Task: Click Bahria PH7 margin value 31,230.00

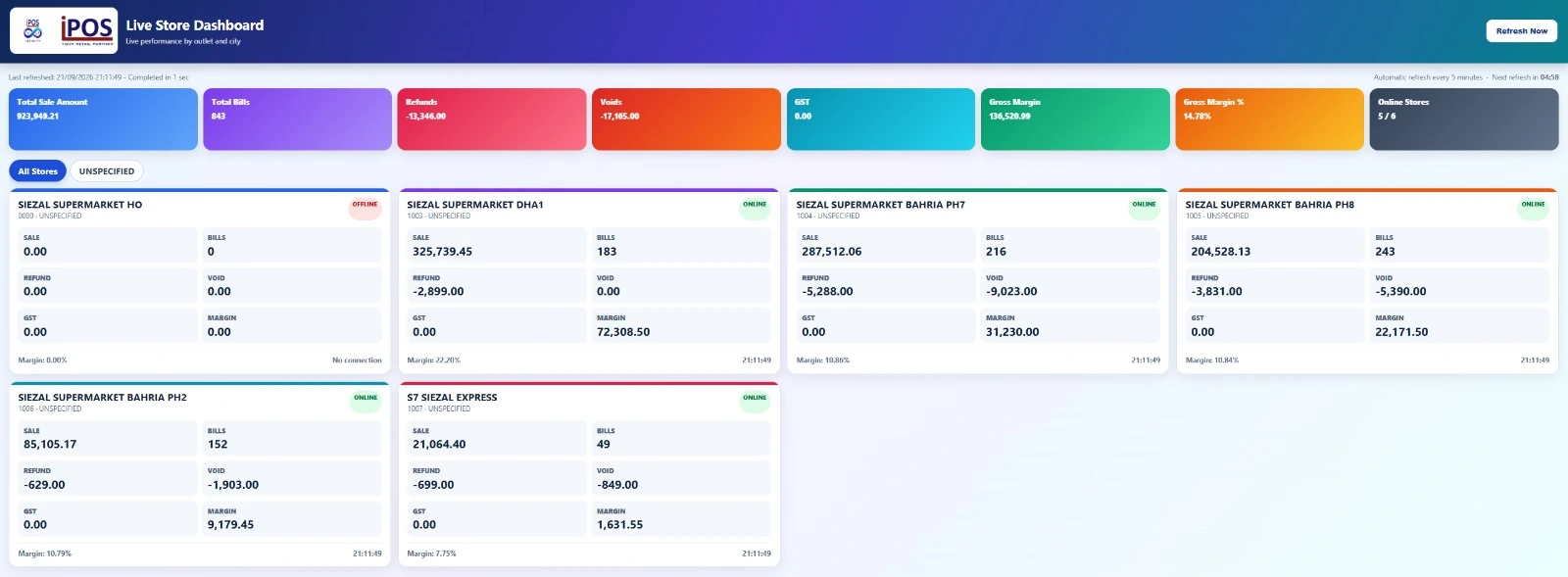Action: [1012, 332]
